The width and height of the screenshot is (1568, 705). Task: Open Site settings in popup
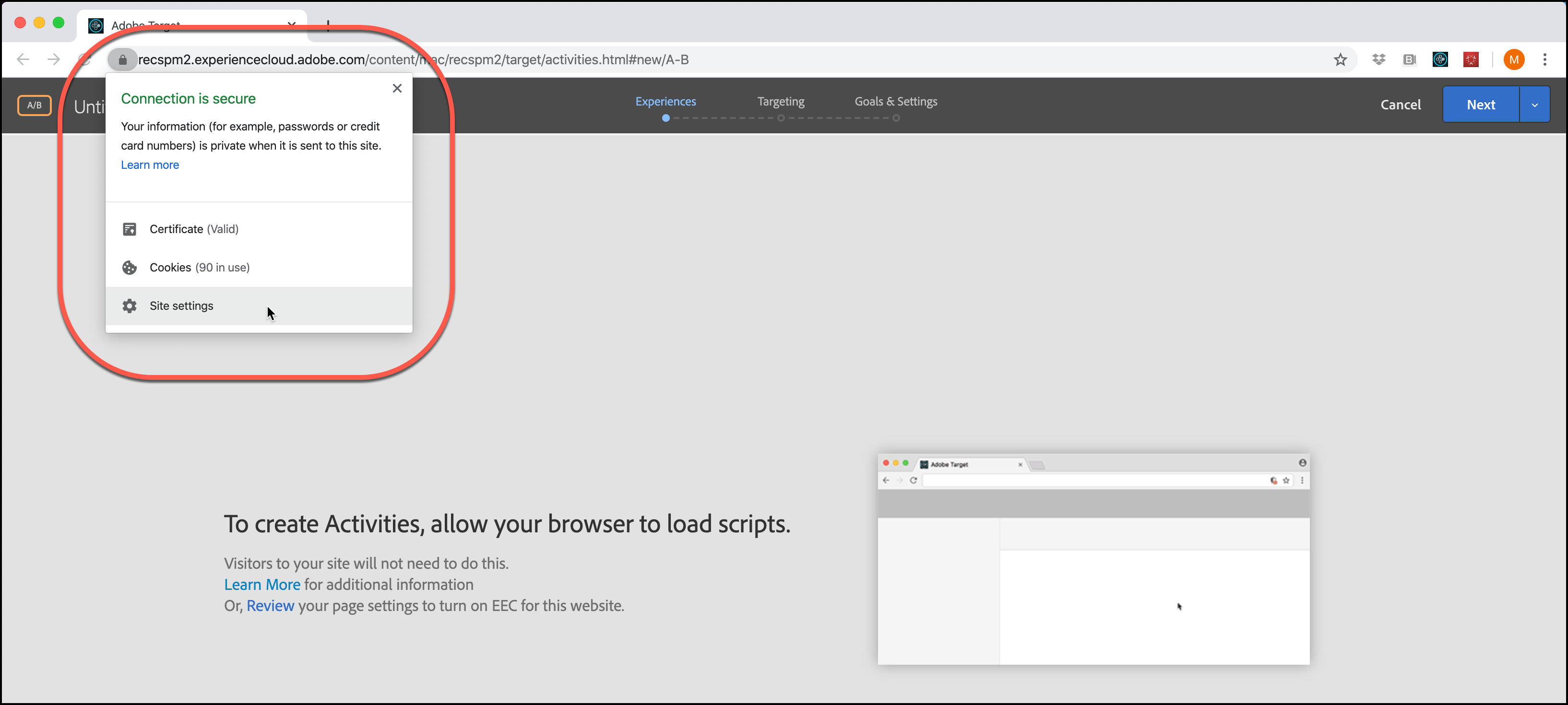tap(181, 306)
